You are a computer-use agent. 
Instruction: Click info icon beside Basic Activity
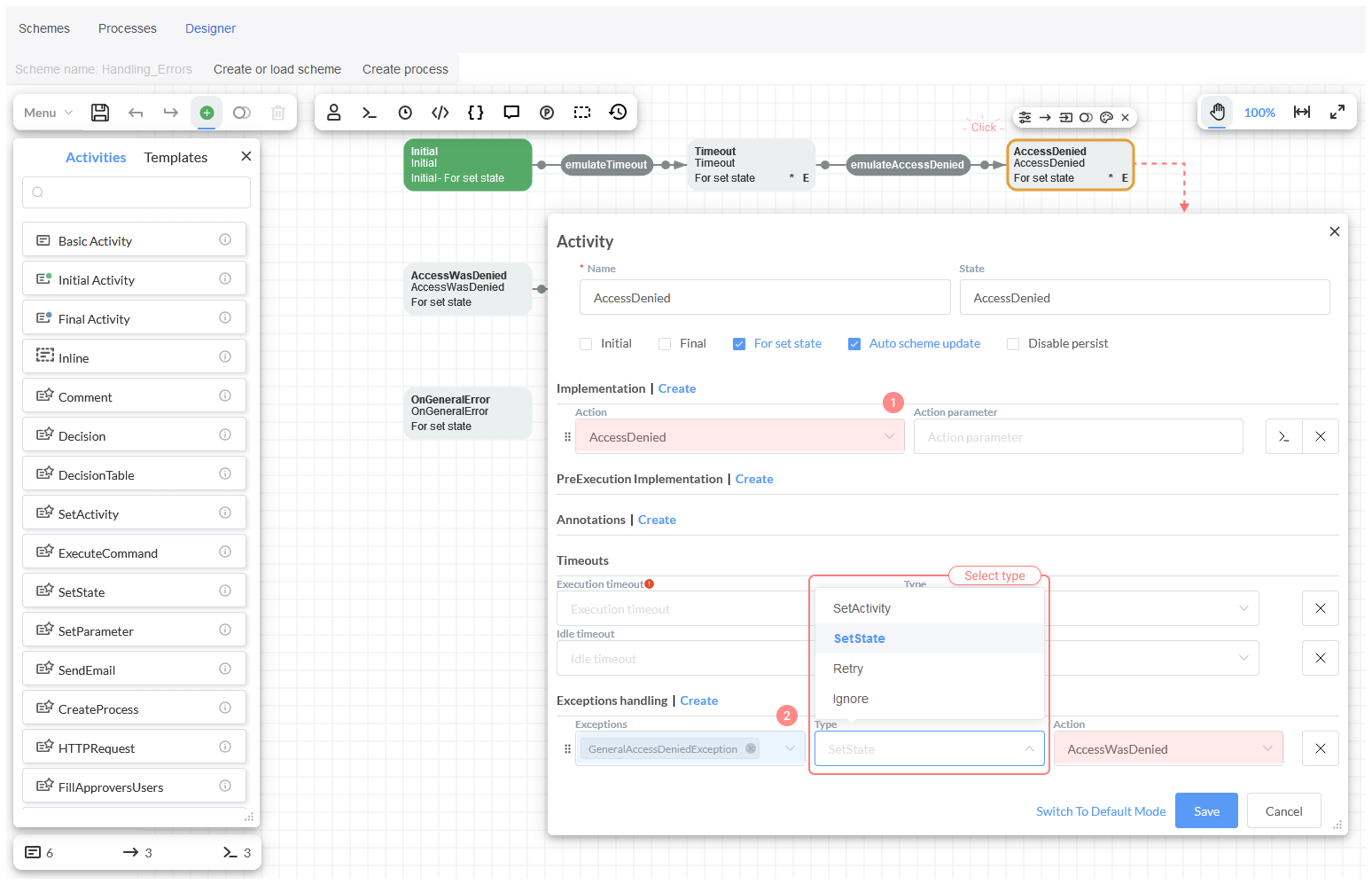click(225, 239)
